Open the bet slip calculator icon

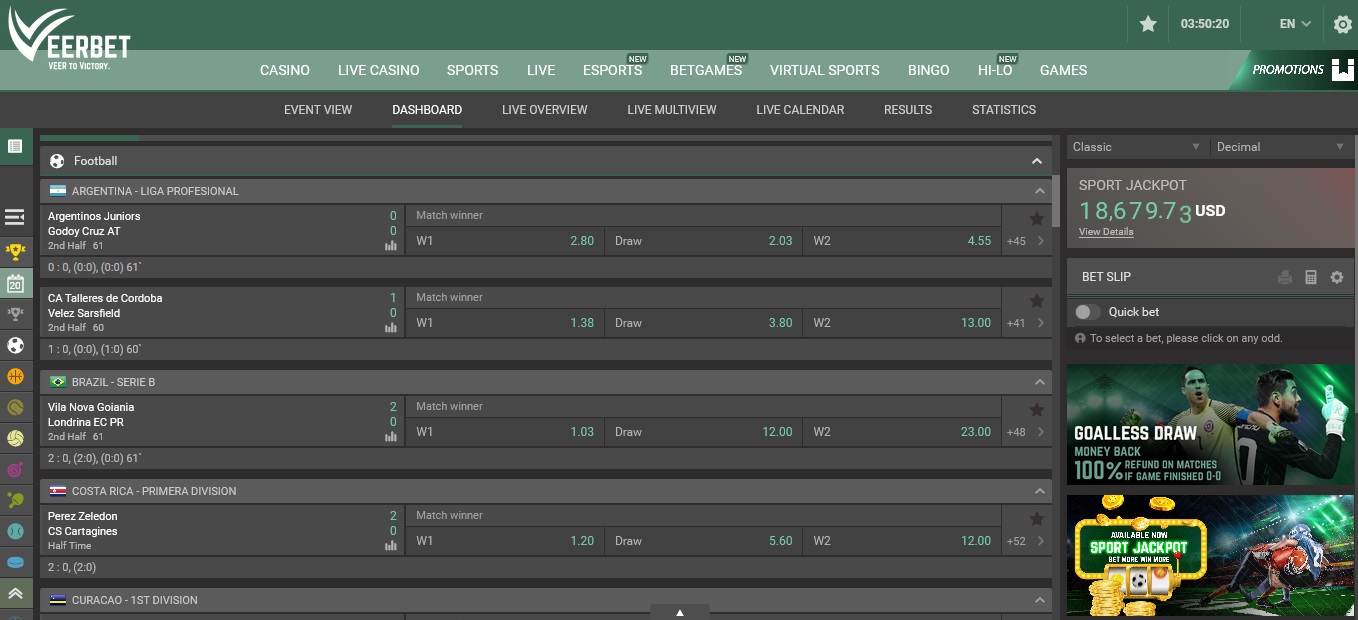1311,277
